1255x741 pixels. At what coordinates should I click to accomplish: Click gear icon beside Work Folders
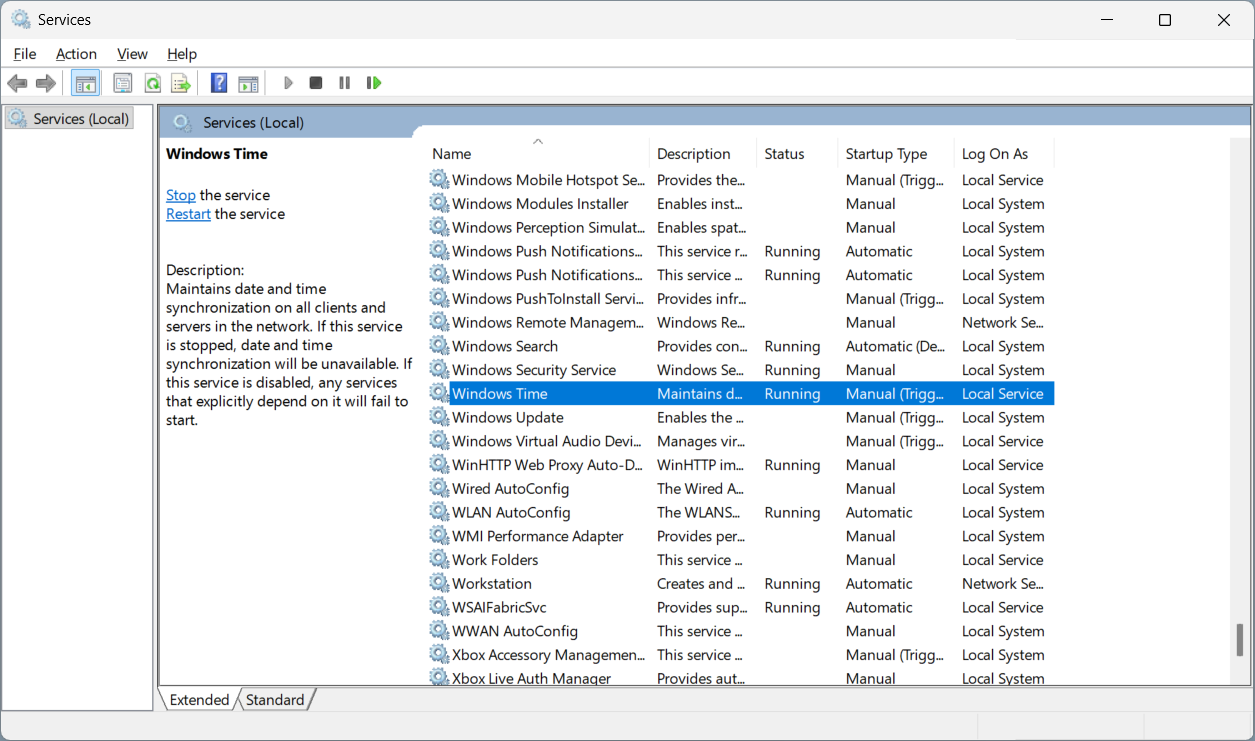click(x=439, y=560)
